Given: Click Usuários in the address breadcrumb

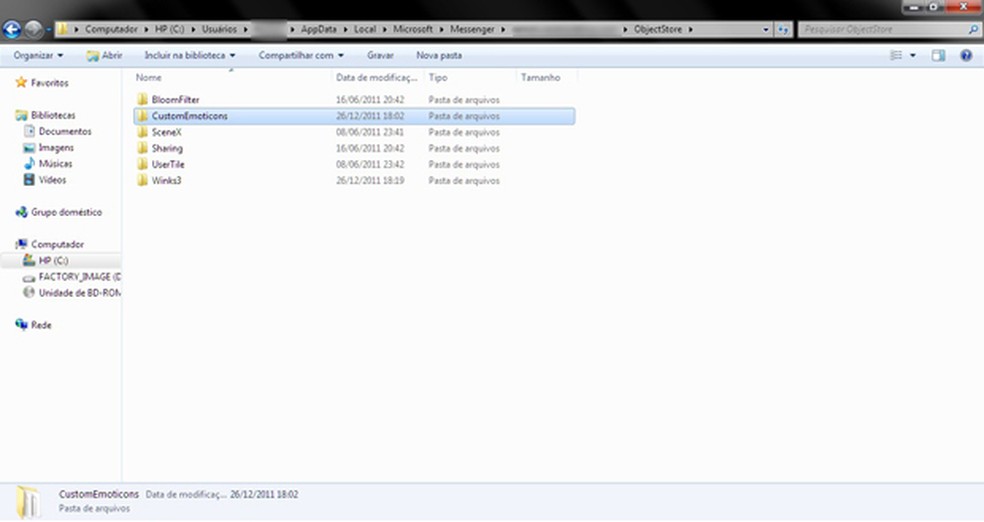Looking at the screenshot, I should click(219, 29).
